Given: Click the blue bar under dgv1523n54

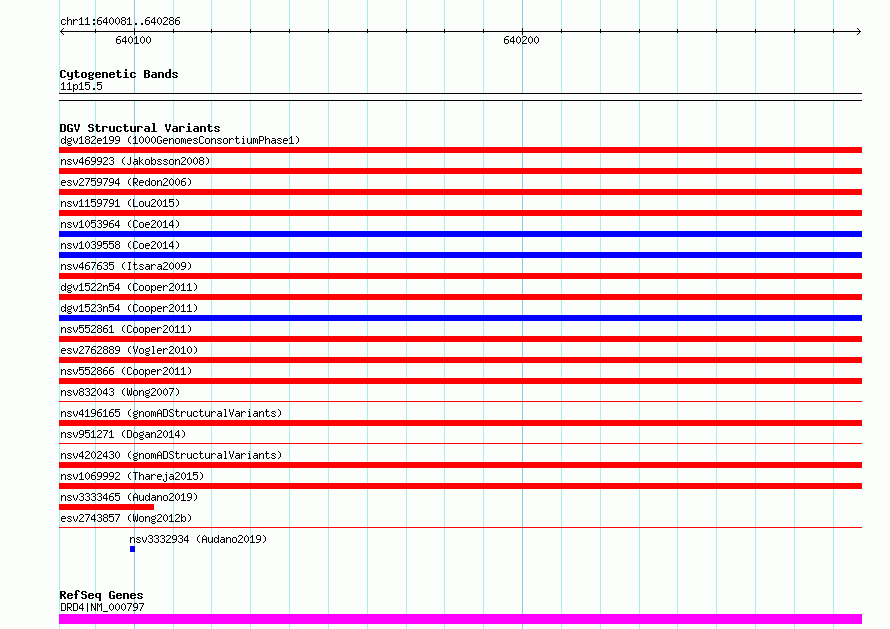Looking at the screenshot, I should coord(460,318).
